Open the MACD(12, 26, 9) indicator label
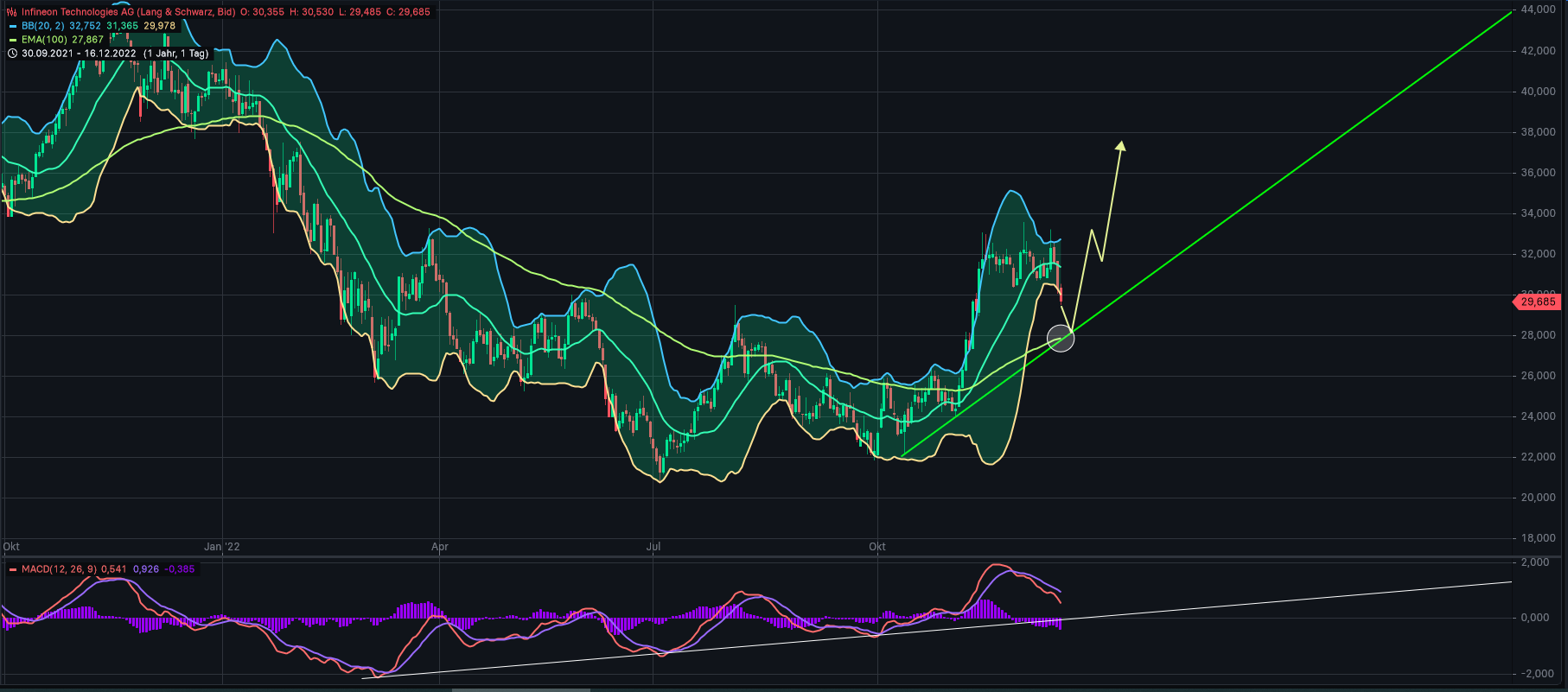 coord(59,569)
